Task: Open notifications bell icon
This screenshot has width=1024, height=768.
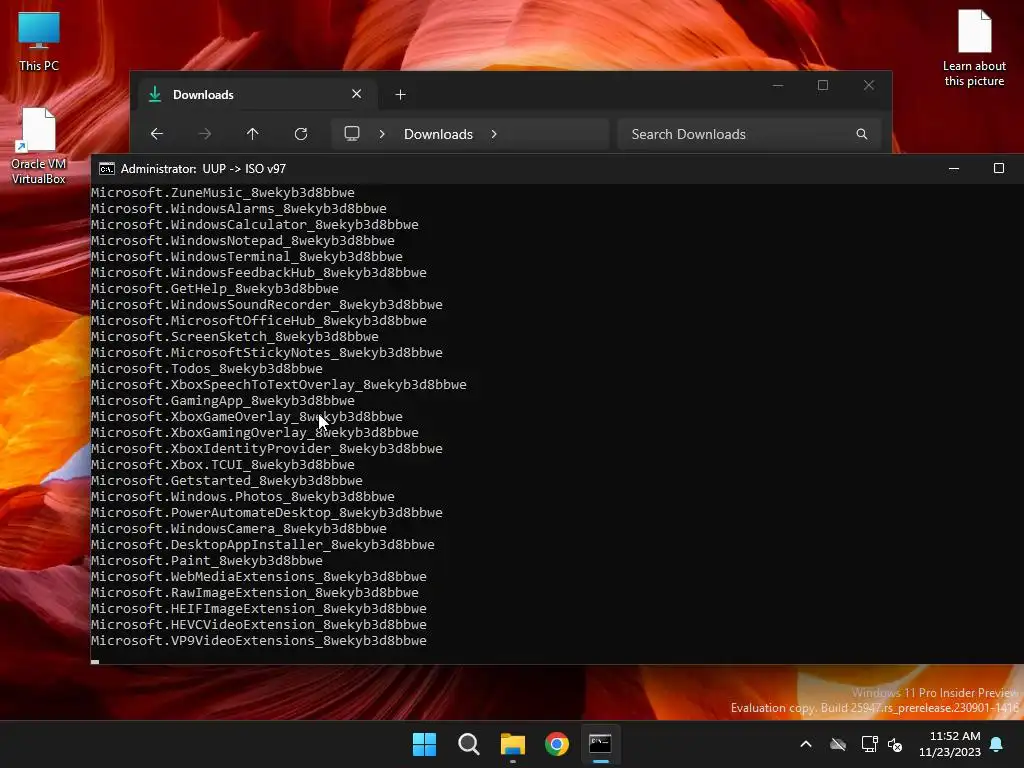Action: [997, 744]
